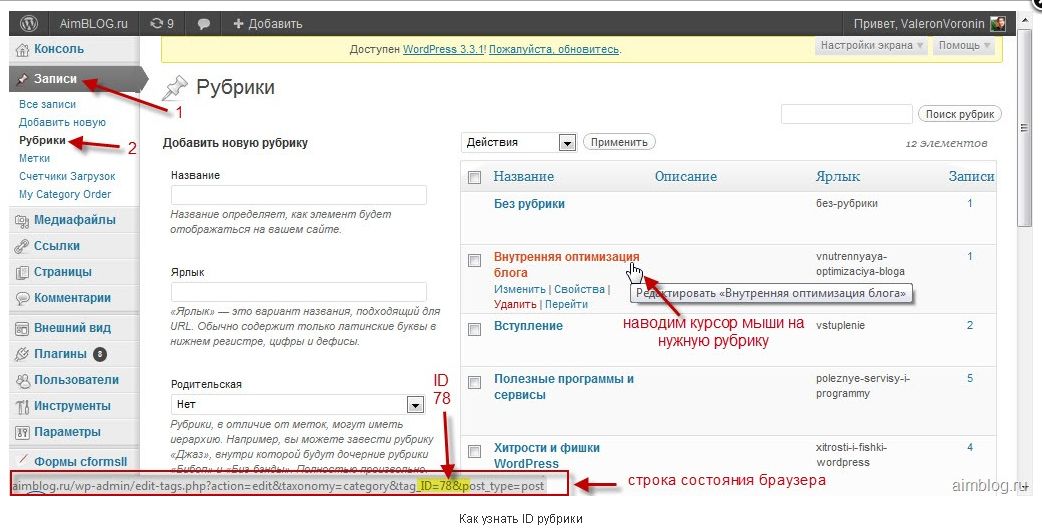This screenshot has width=1042, height=529.
Task: Focus the Название input field
Action: [x=298, y=195]
